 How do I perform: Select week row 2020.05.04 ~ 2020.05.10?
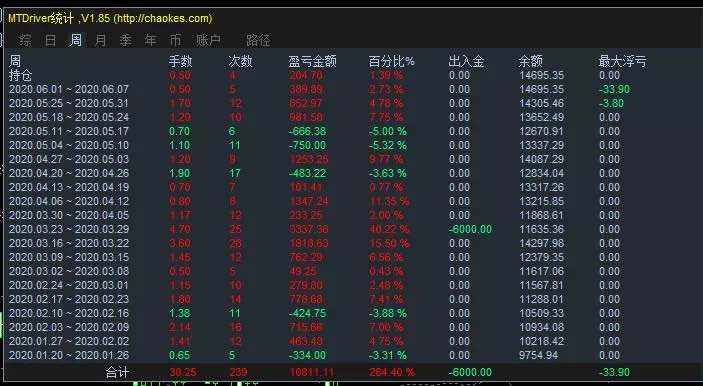click(x=69, y=145)
